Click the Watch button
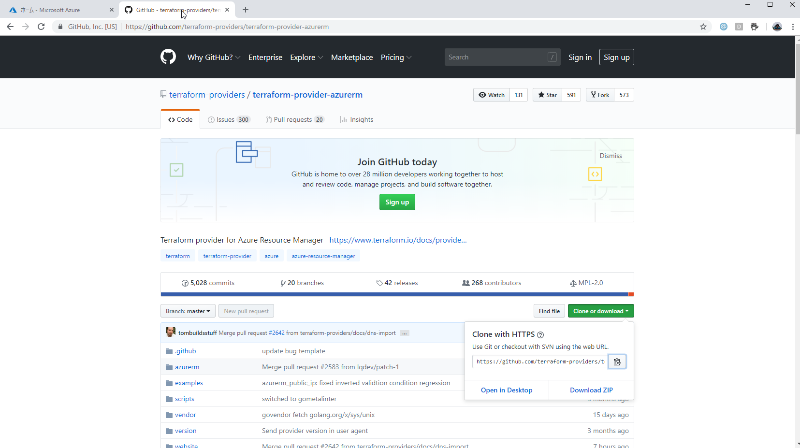Screen dimensions: 800x448 point(491,95)
